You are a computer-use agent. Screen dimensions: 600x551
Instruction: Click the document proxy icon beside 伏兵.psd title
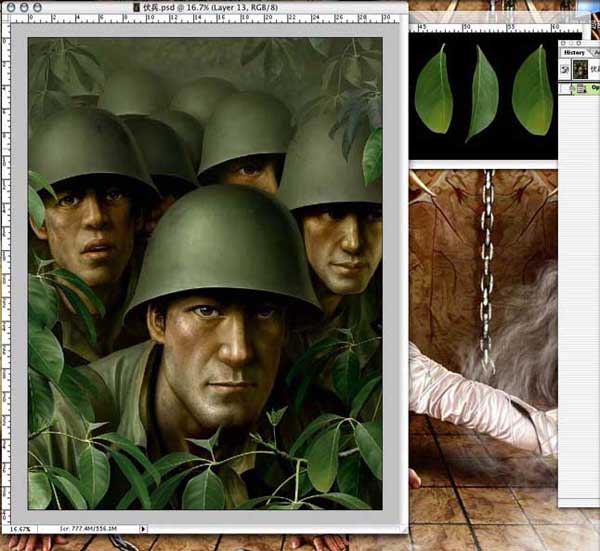tap(136, 7)
